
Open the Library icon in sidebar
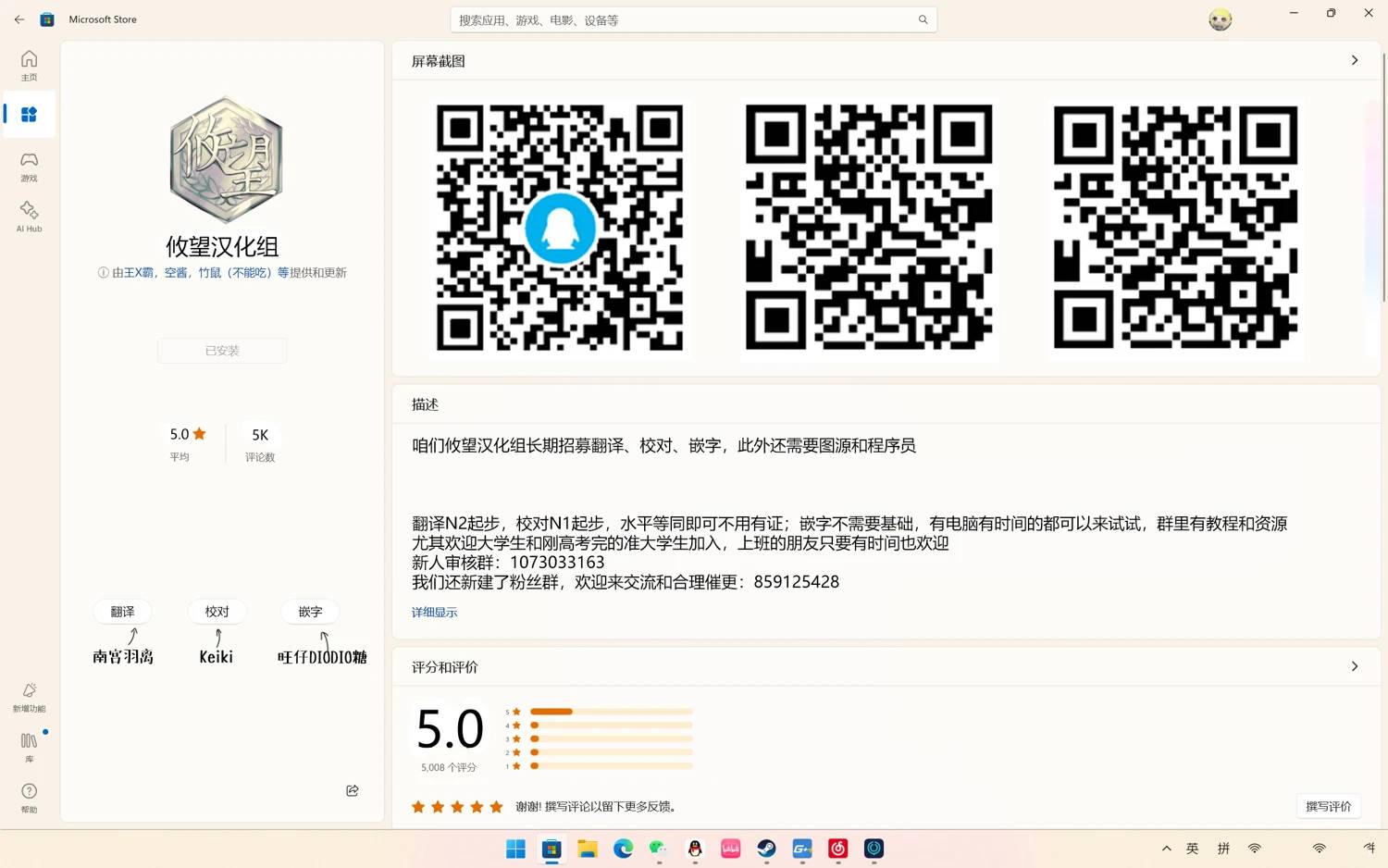click(29, 747)
